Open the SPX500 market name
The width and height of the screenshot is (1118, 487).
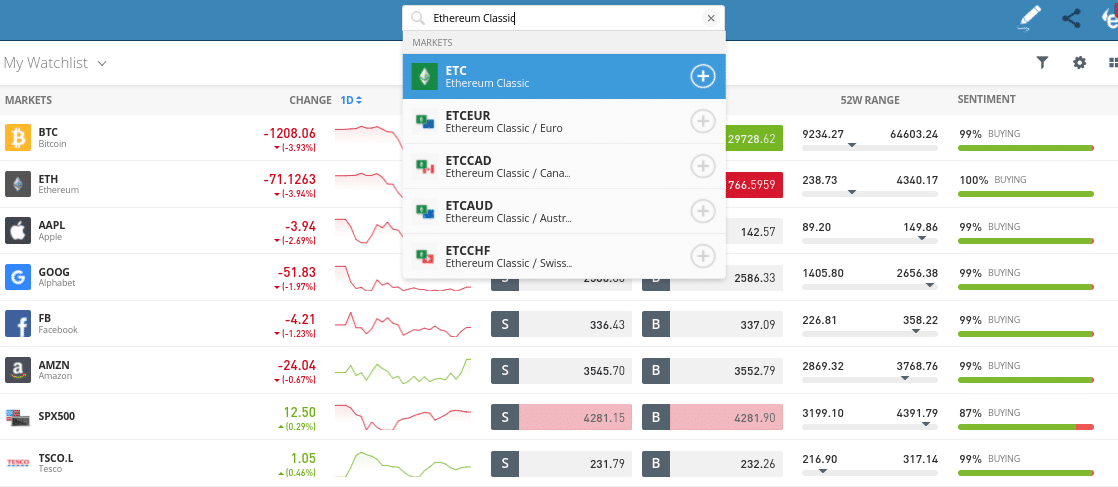(57, 416)
